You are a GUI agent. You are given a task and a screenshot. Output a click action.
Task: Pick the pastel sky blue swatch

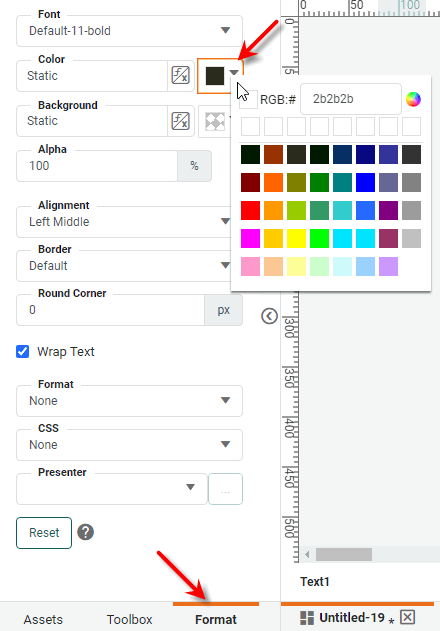[366, 266]
